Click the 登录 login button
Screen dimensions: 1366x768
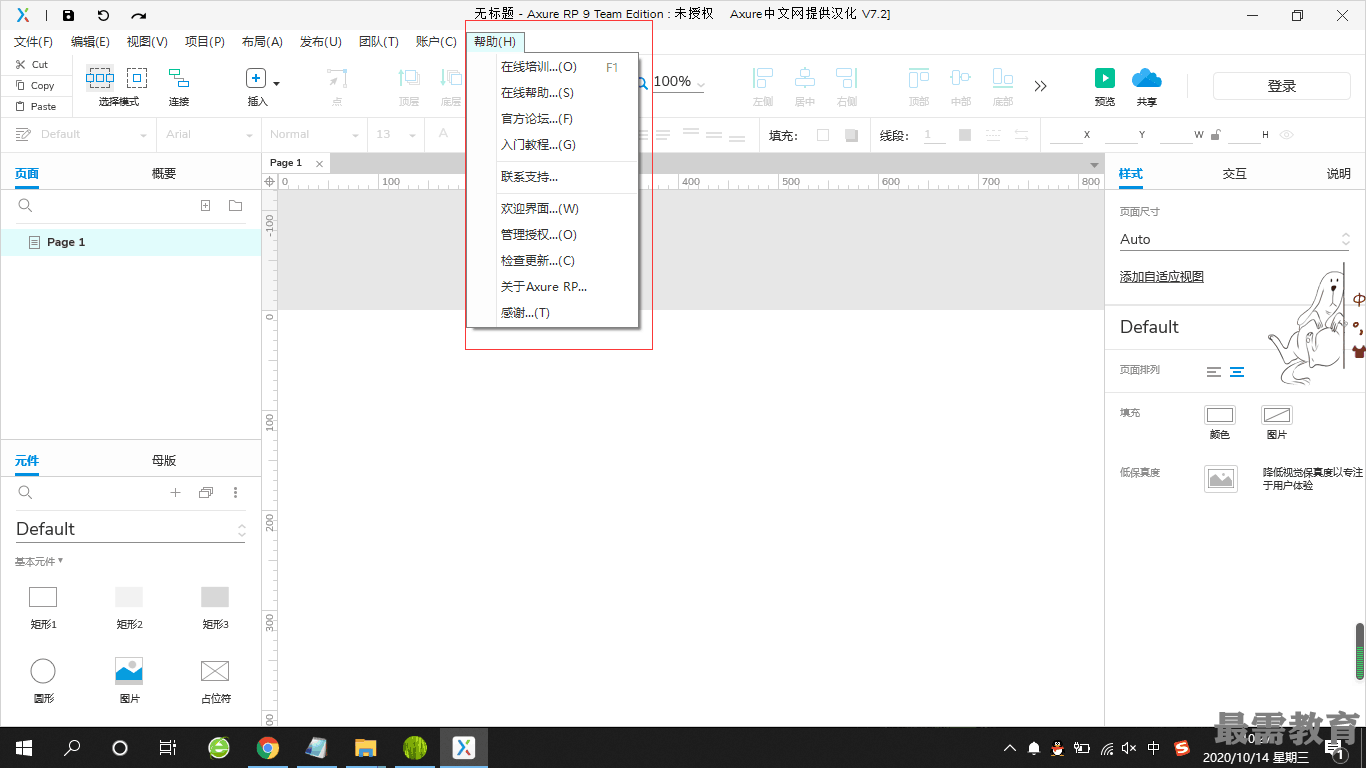1282,86
